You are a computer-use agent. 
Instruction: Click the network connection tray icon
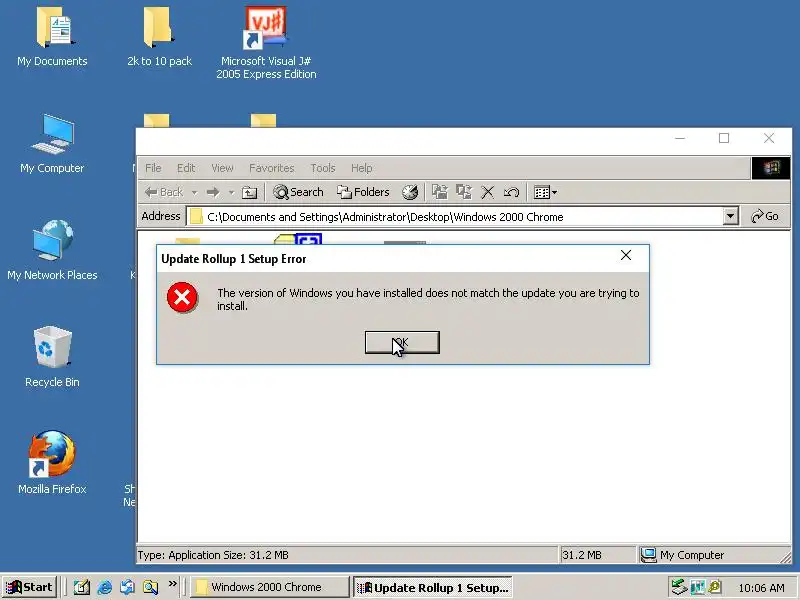[x=697, y=587]
